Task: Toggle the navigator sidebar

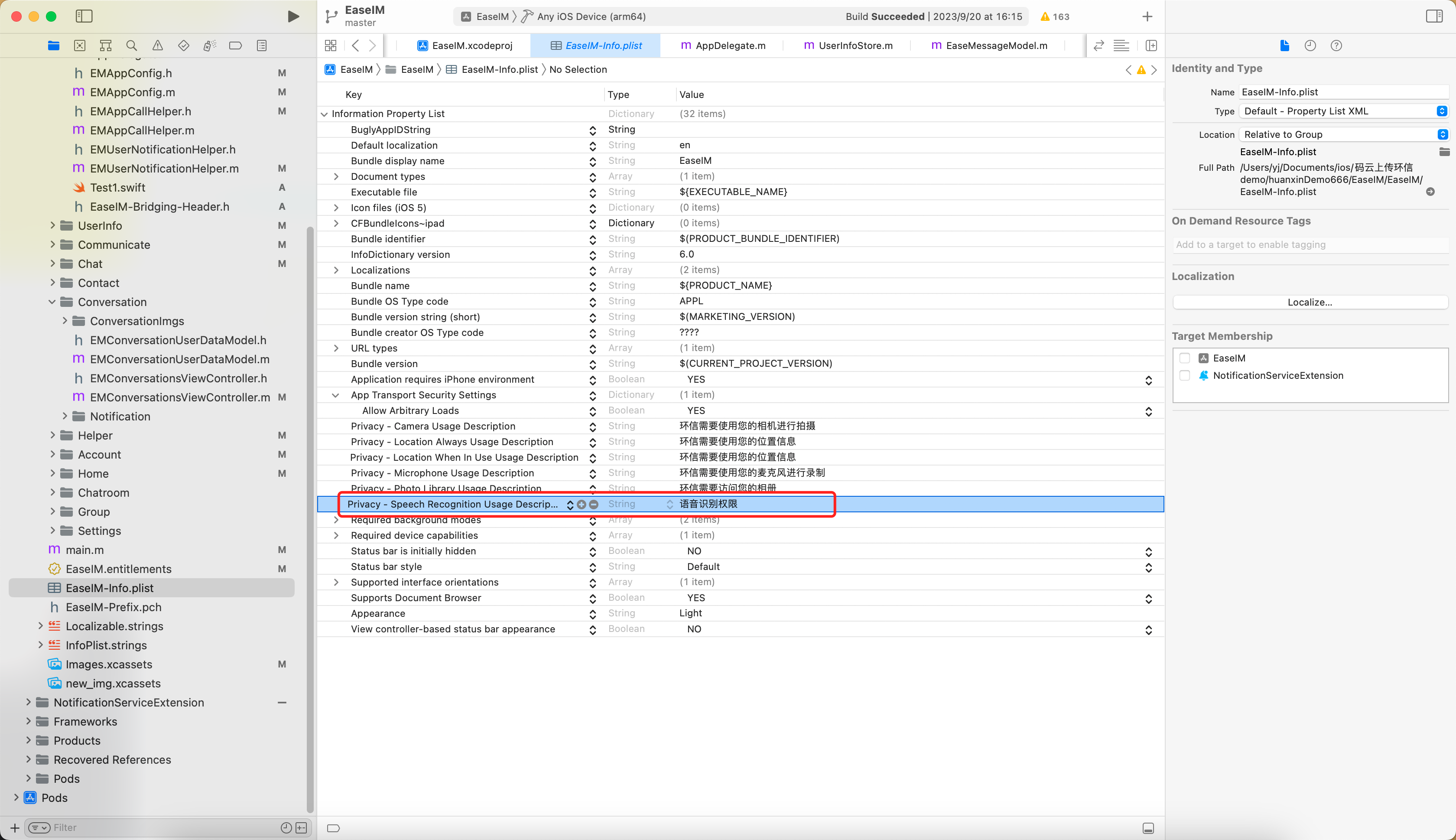Action: coord(84,16)
